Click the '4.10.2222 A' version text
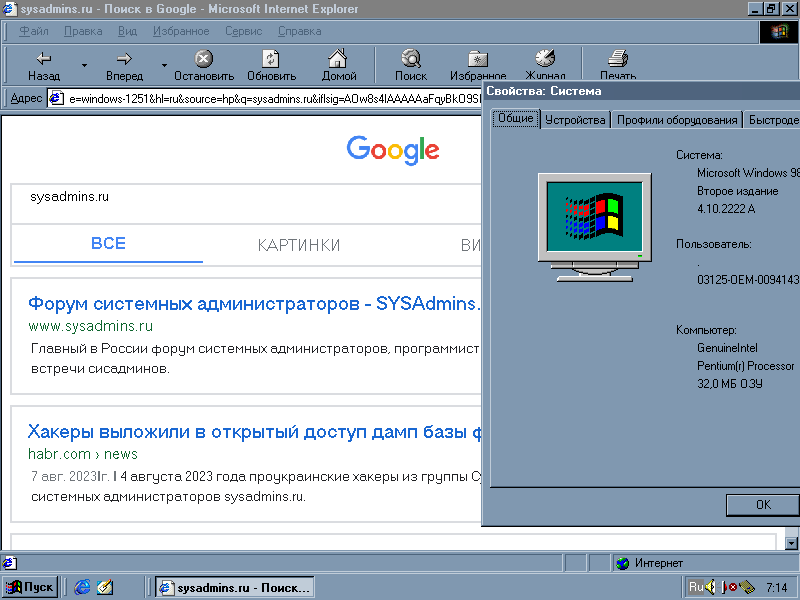The height and width of the screenshot is (600, 800). point(726,209)
